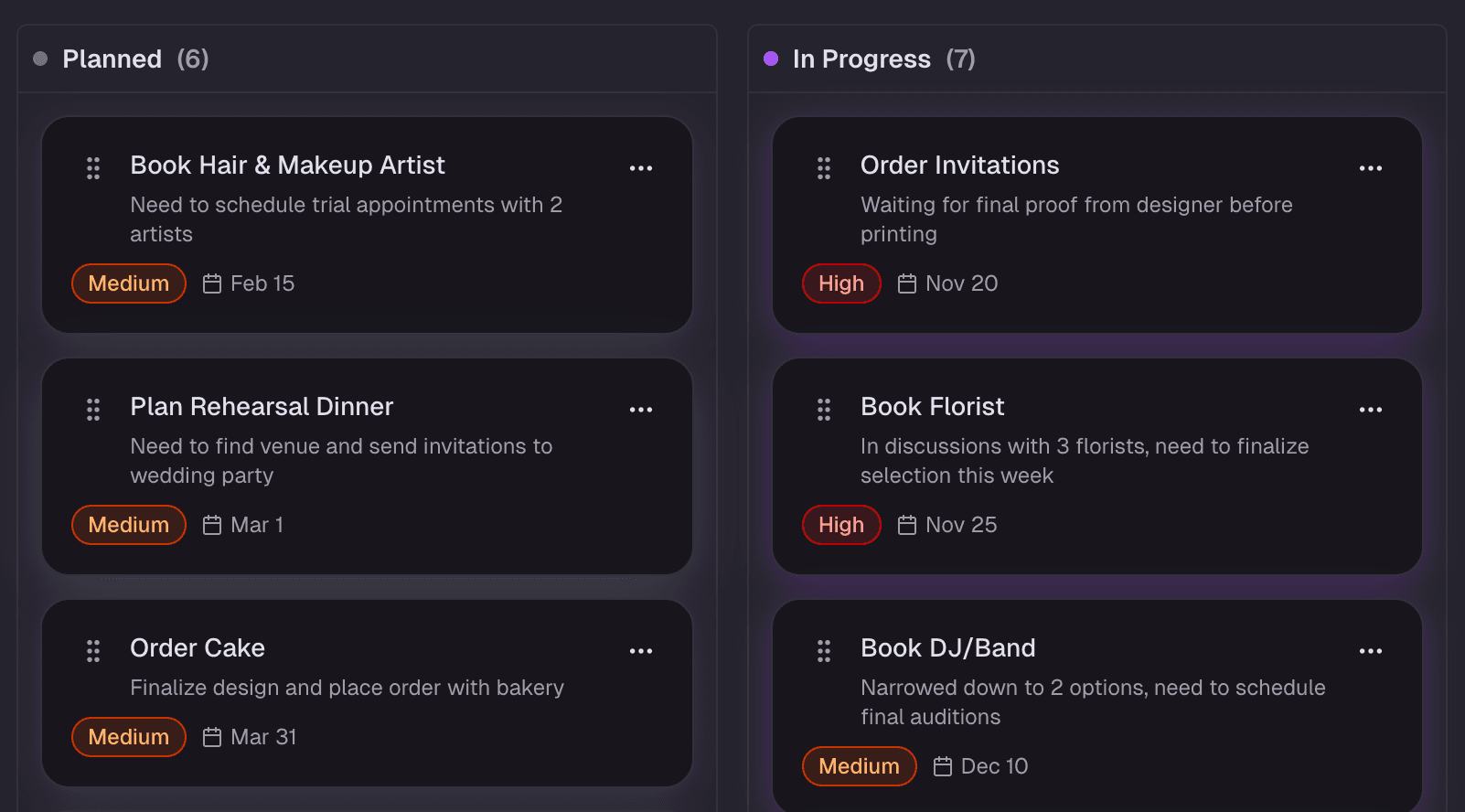Open three-dot menu on Order Cake card
Viewport: 1465px width, 812px height.
641,651
